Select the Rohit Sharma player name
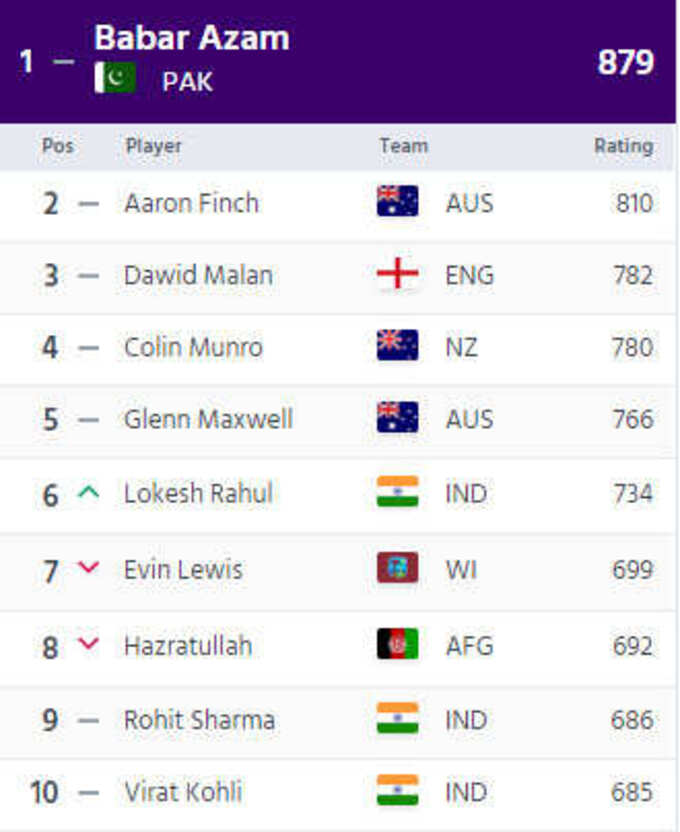This screenshot has width=680, height=832. coord(199,720)
